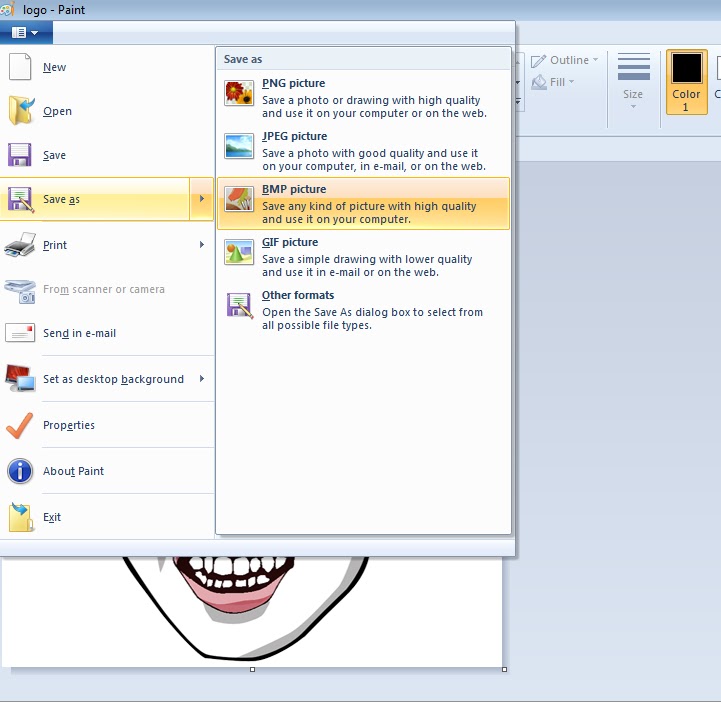Expand the Save as submenu arrow

202,199
